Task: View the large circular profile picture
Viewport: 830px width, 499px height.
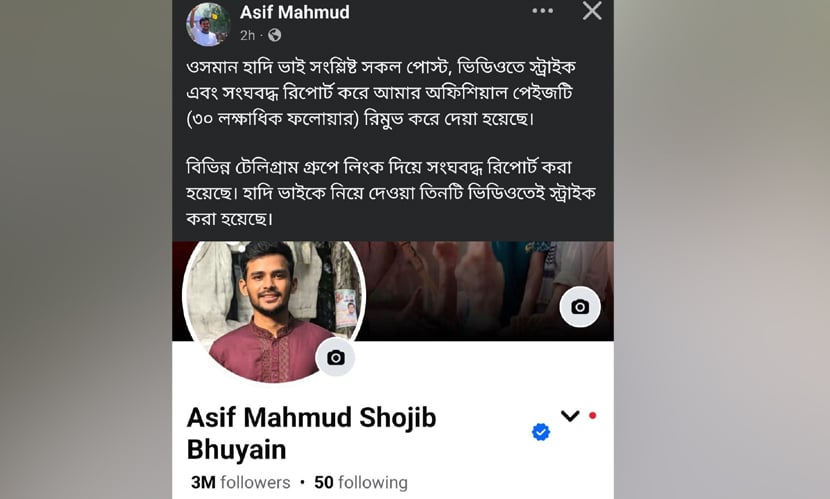Action: [274, 311]
